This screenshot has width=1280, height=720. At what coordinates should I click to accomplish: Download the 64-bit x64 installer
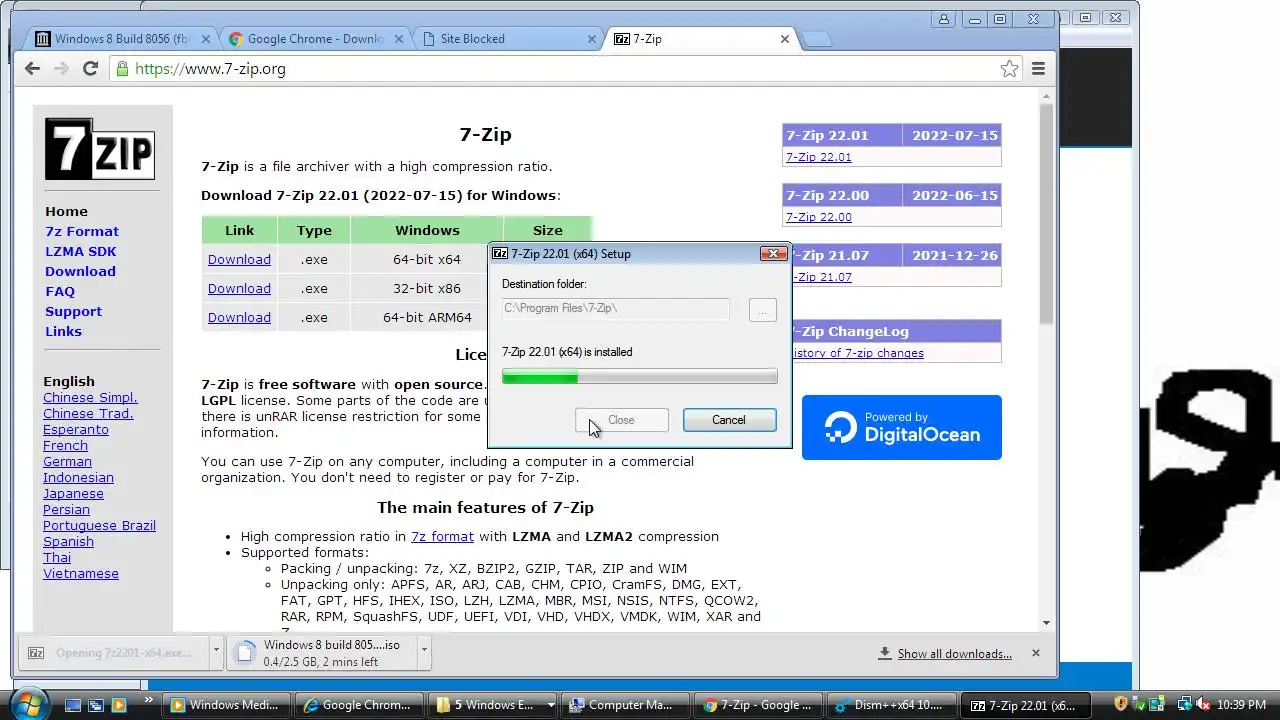pos(239,259)
